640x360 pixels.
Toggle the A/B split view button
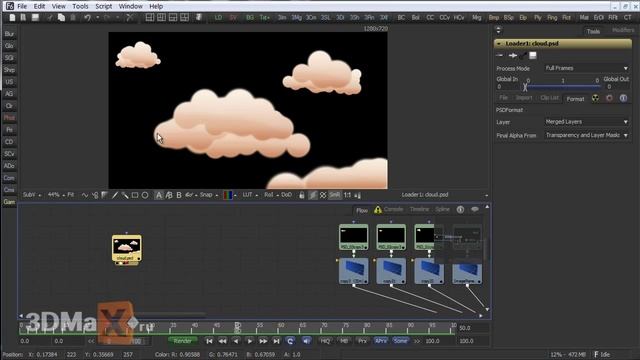click(x=169, y=195)
